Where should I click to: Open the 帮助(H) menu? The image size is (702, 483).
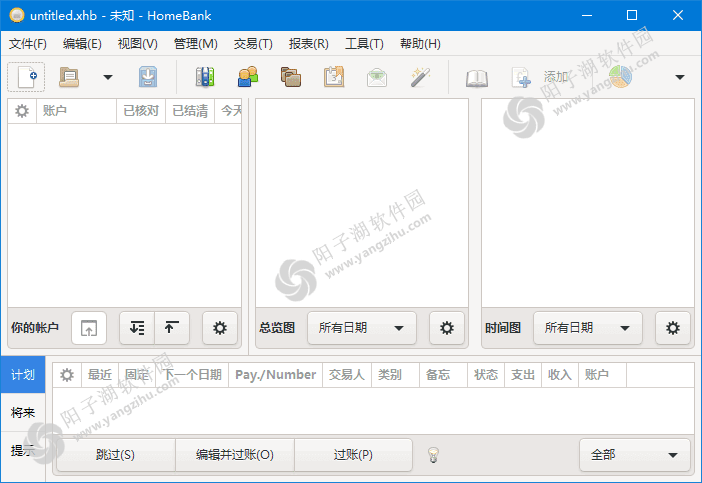pos(420,44)
